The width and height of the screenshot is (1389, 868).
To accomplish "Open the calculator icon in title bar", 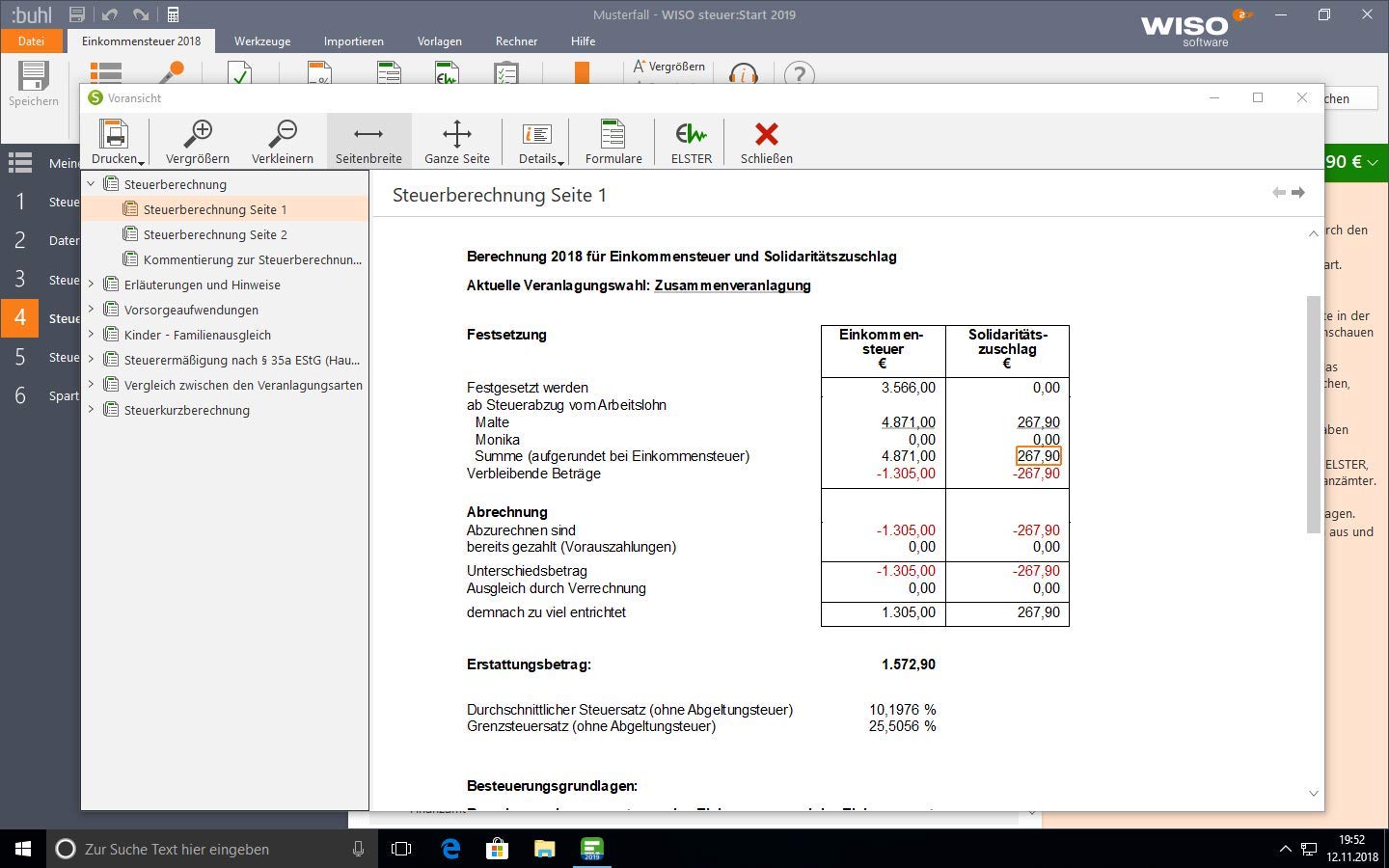I will (x=173, y=14).
